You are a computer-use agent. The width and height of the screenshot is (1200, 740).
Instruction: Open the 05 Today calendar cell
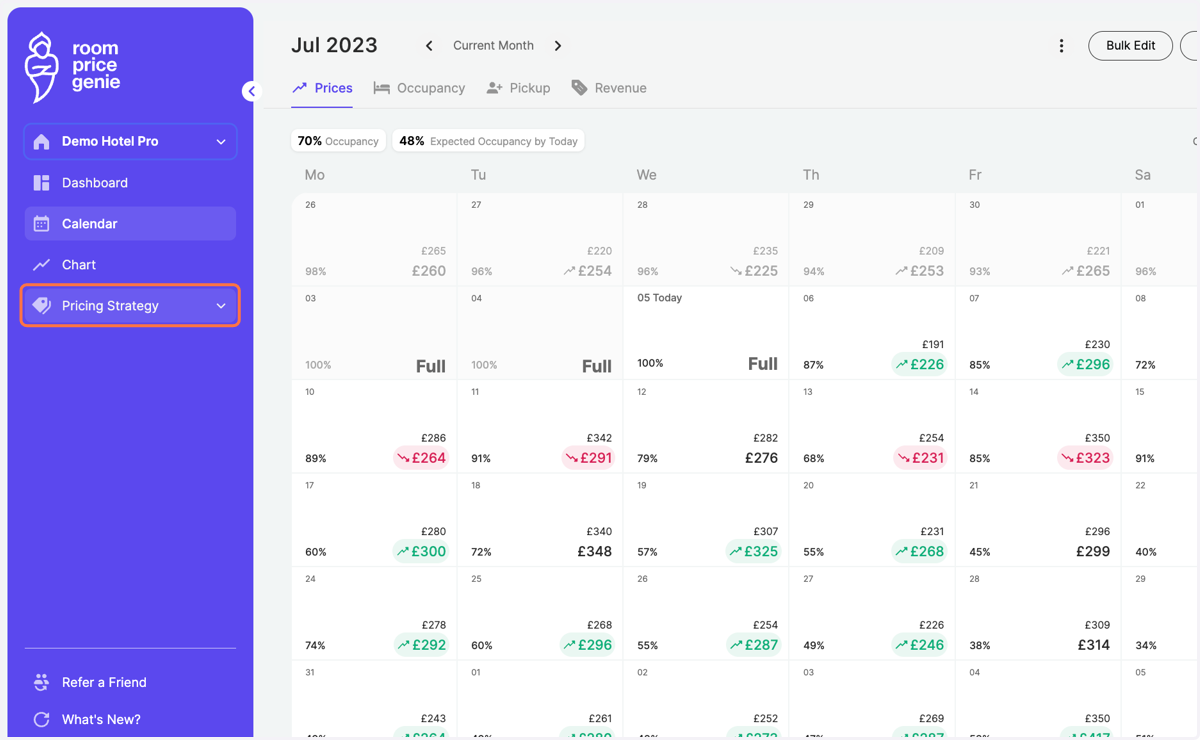click(x=706, y=333)
